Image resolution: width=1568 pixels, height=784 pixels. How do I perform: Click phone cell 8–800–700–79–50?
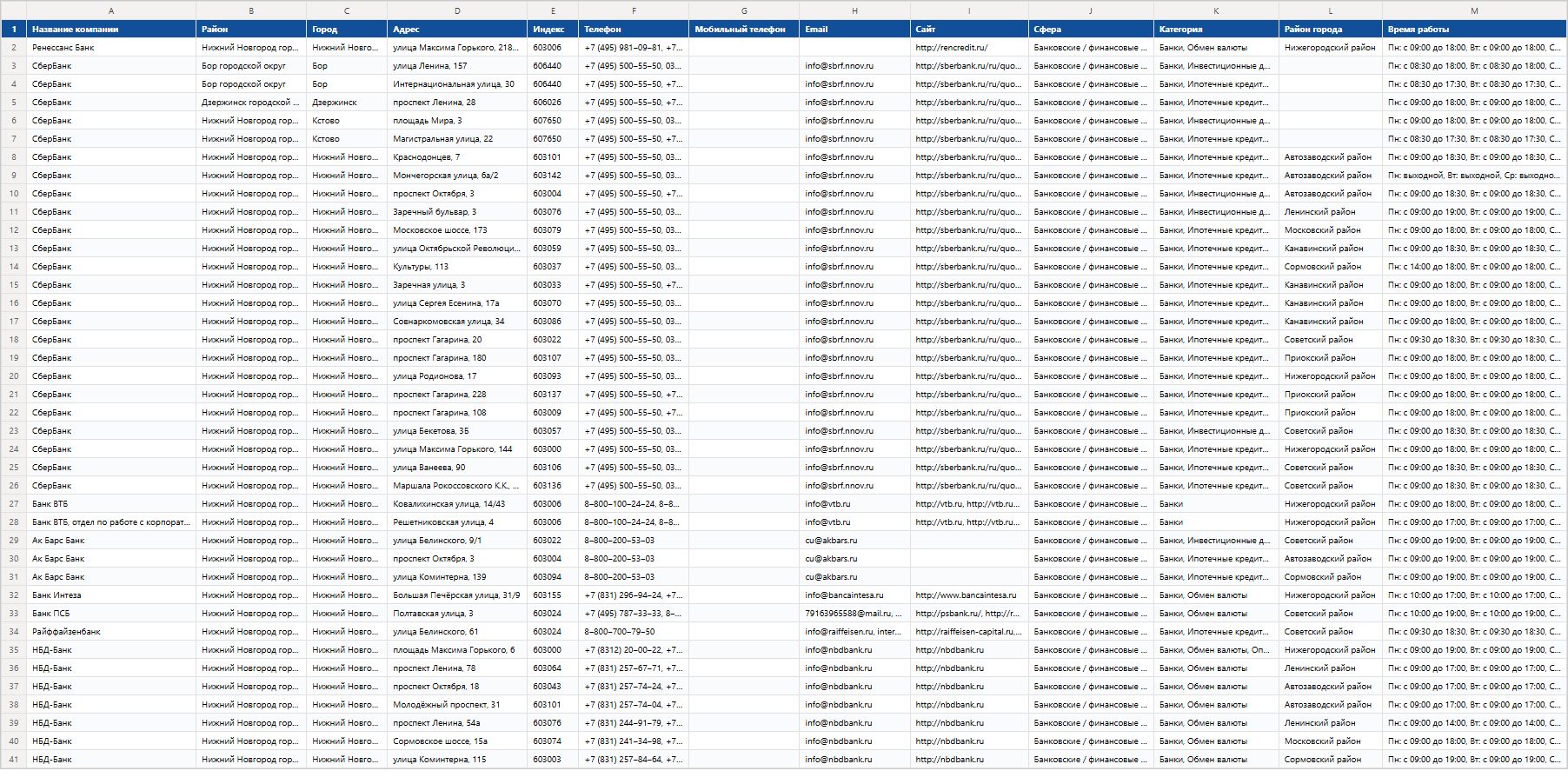pos(634,632)
